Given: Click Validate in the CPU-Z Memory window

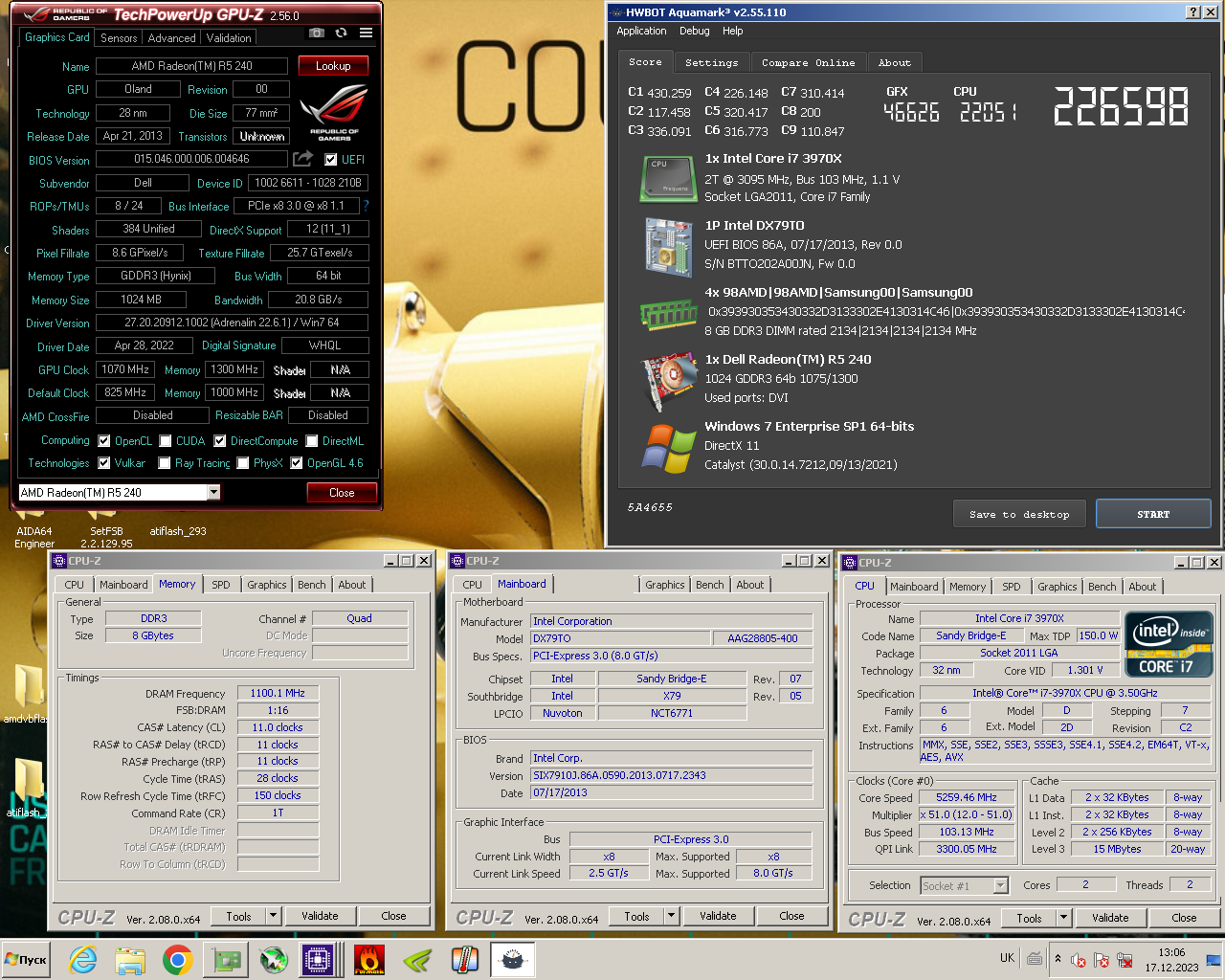Looking at the screenshot, I should coord(320,916).
